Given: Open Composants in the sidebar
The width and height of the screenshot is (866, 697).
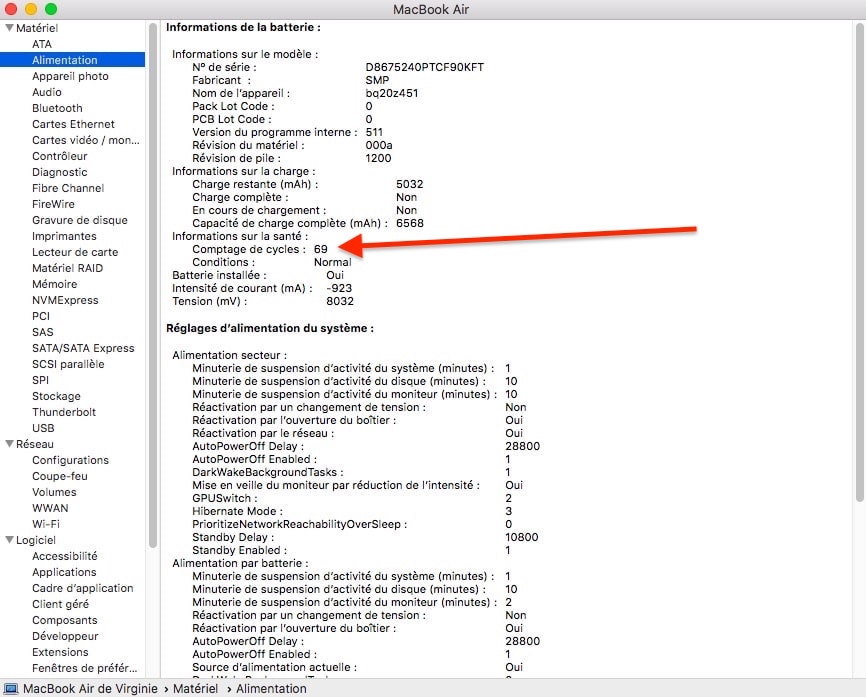Looking at the screenshot, I should (x=65, y=621).
